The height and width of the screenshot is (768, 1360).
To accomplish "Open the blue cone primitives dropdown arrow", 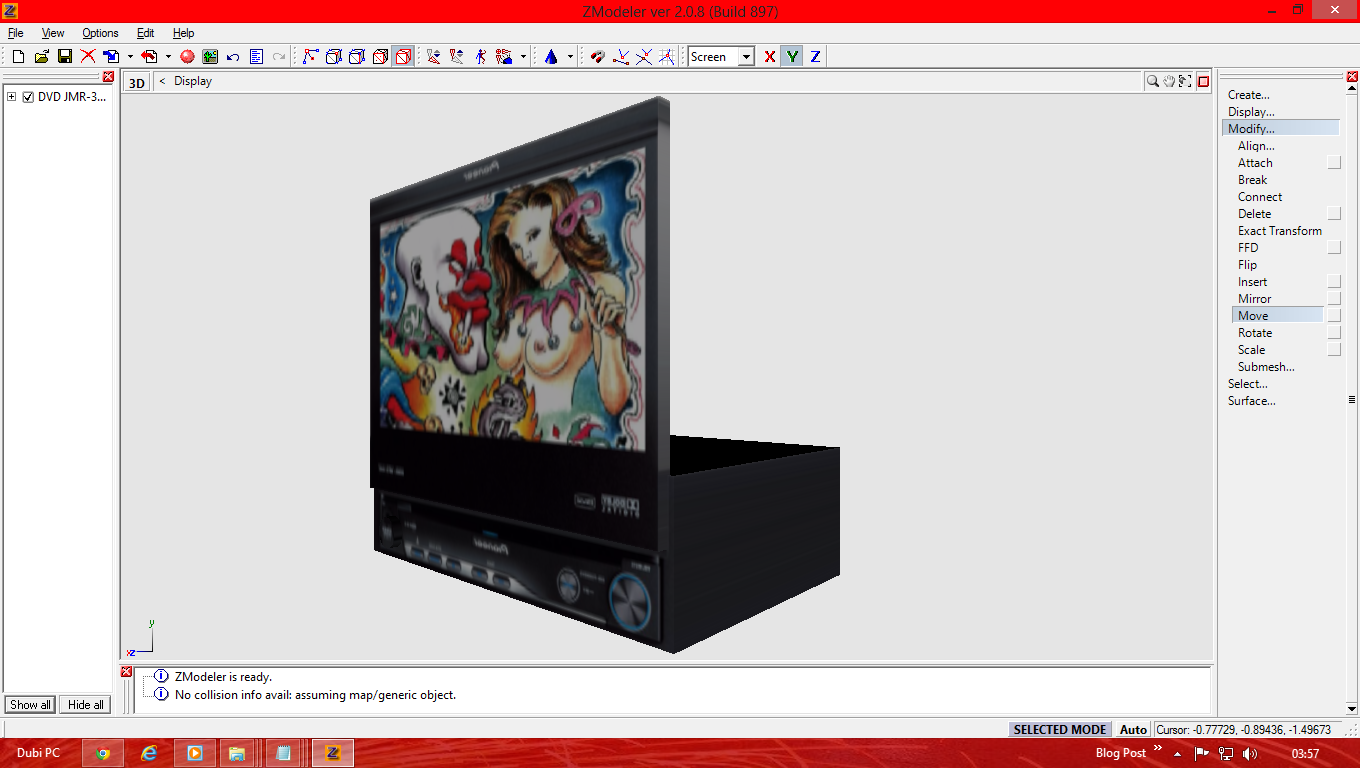I will (x=570, y=57).
